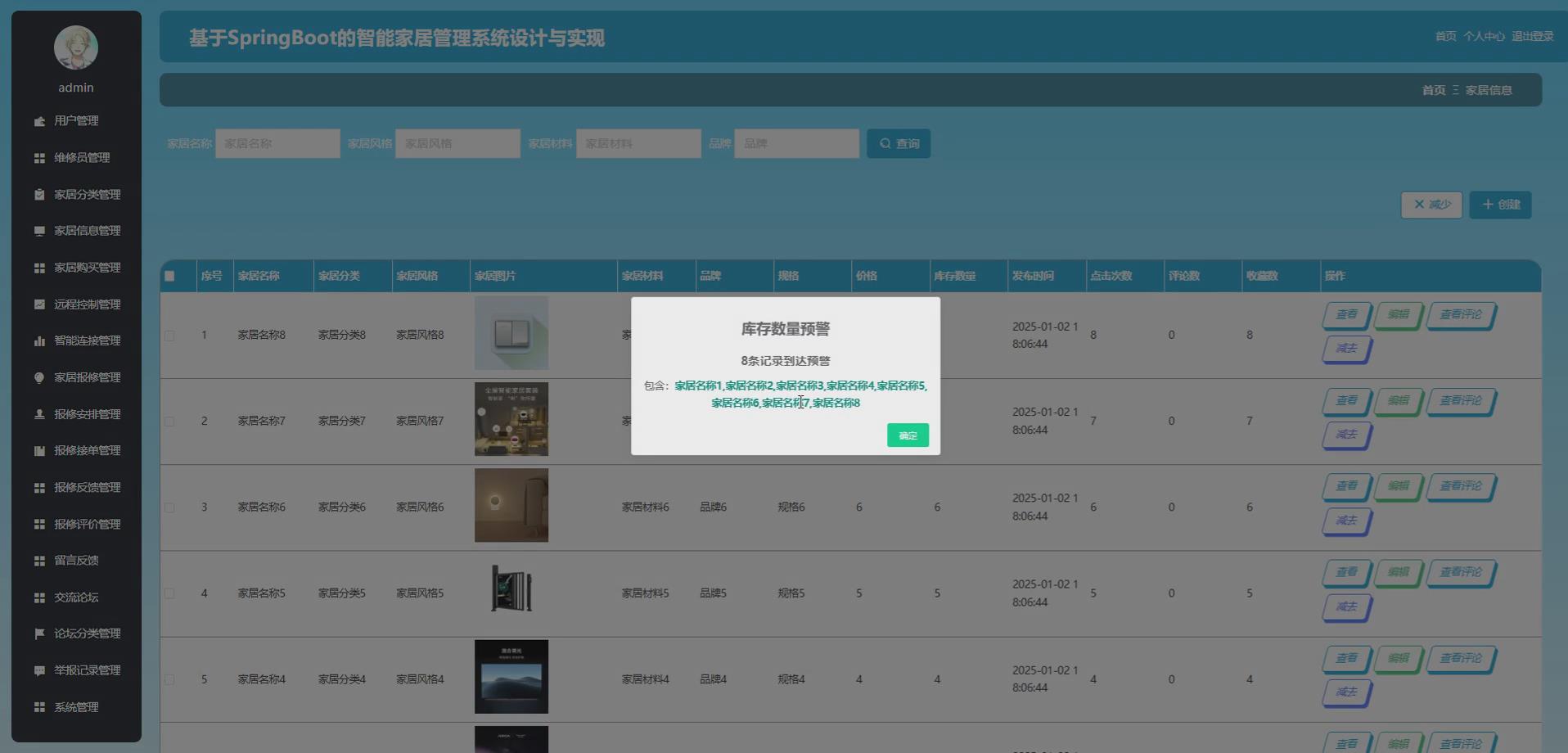Open 交流论坛 menu item
Viewport: 1568px width, 753px height.
click(76, 597)
